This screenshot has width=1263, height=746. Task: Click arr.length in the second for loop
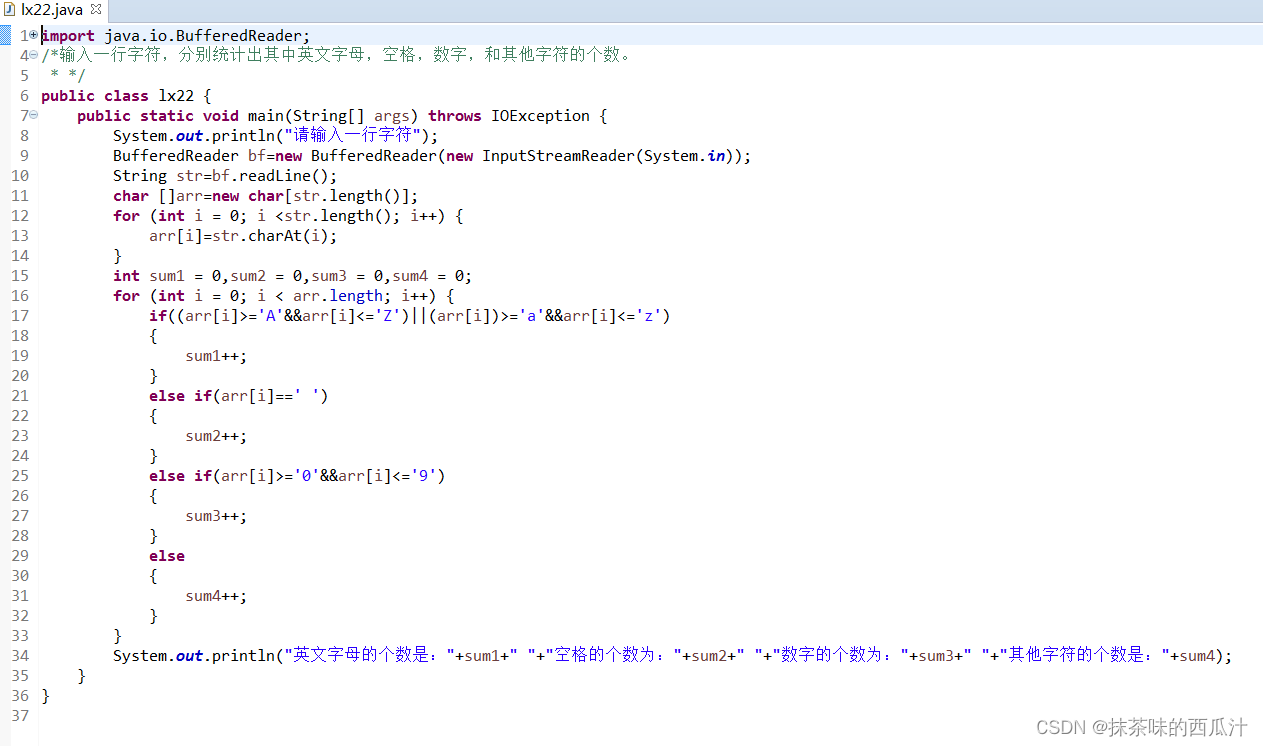click(x=338, y=296)
